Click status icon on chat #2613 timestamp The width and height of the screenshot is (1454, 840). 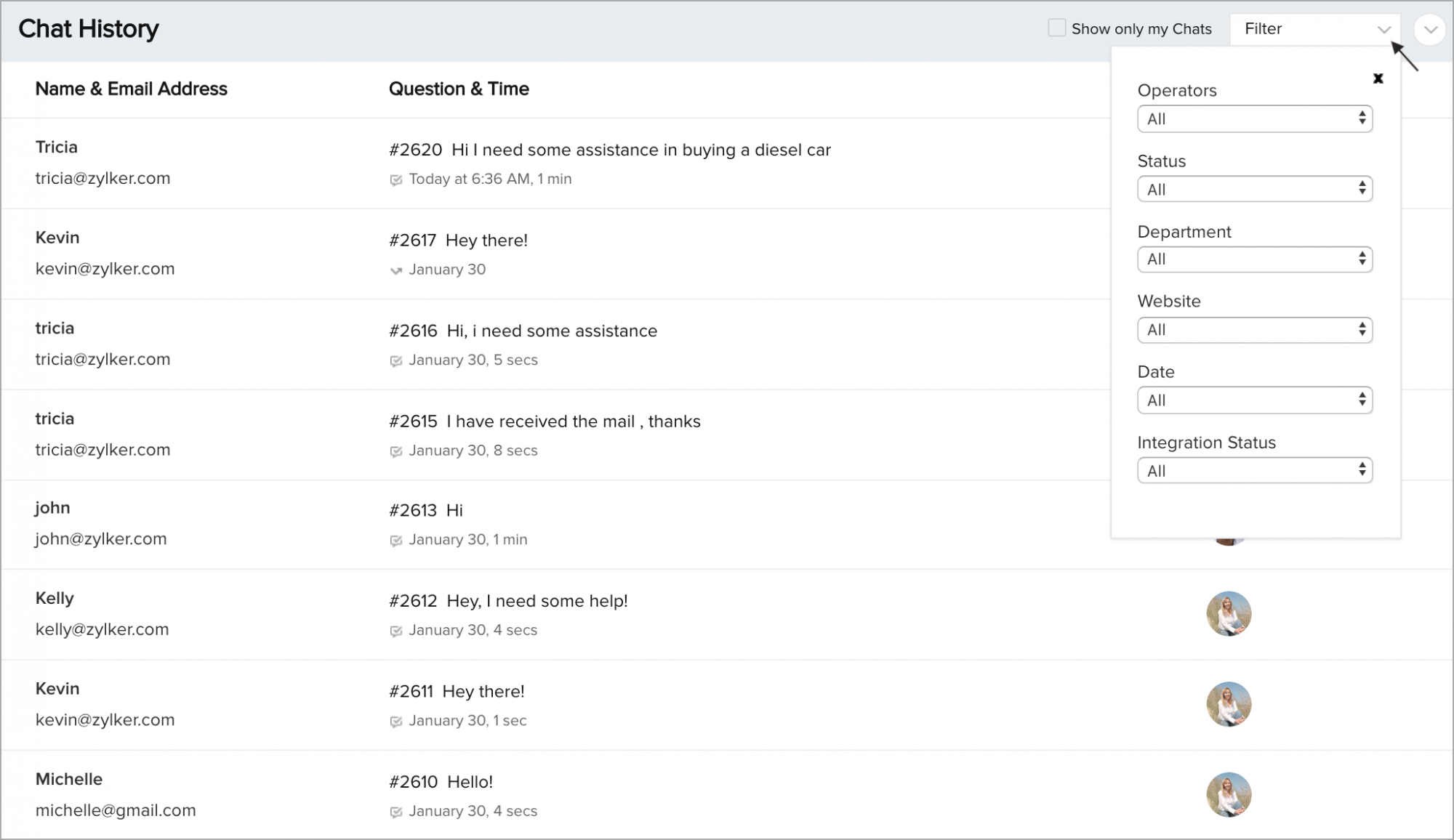coord(396,541)
